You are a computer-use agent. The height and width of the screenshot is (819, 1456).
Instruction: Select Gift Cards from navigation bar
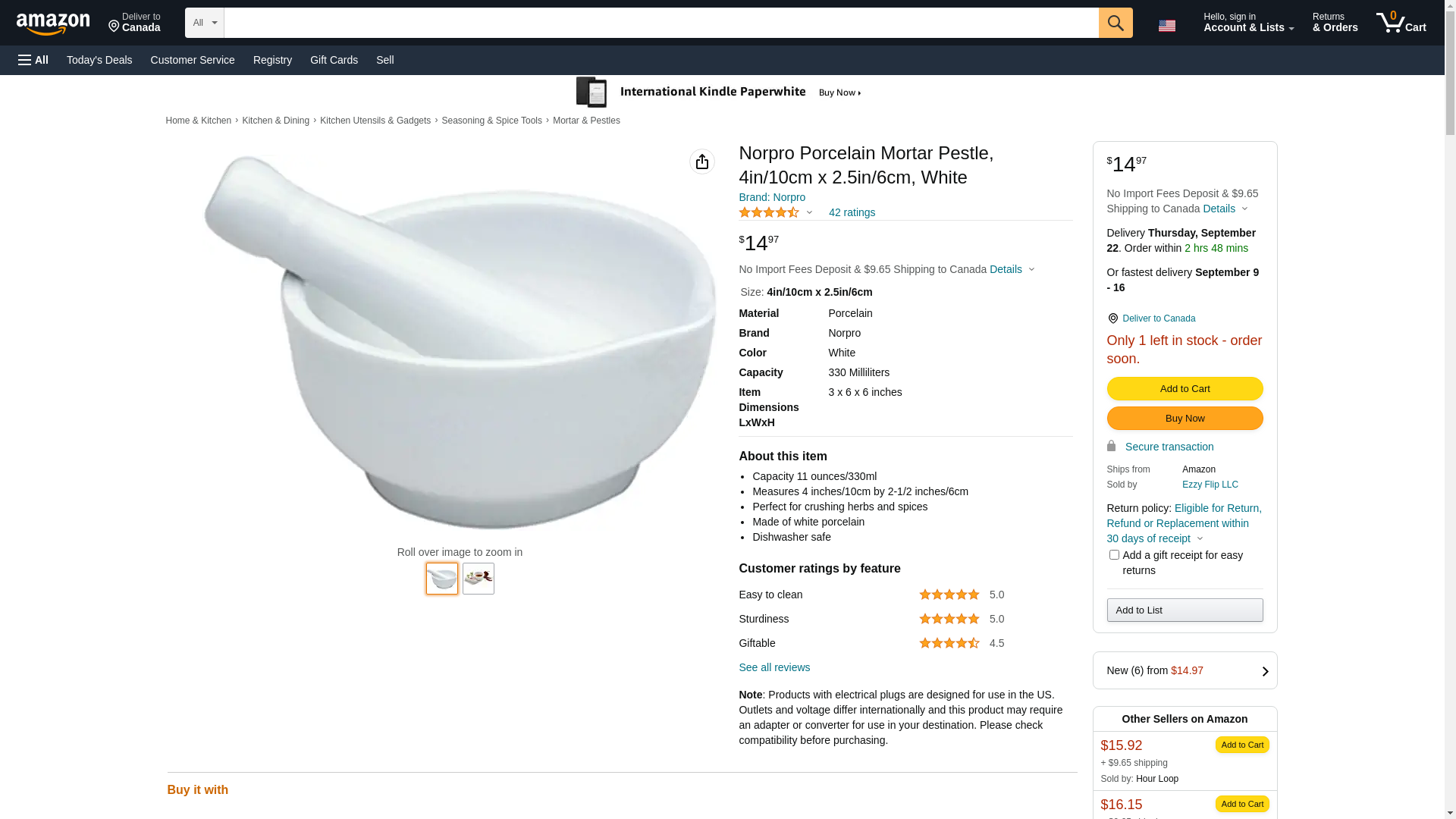click(334, 60)
